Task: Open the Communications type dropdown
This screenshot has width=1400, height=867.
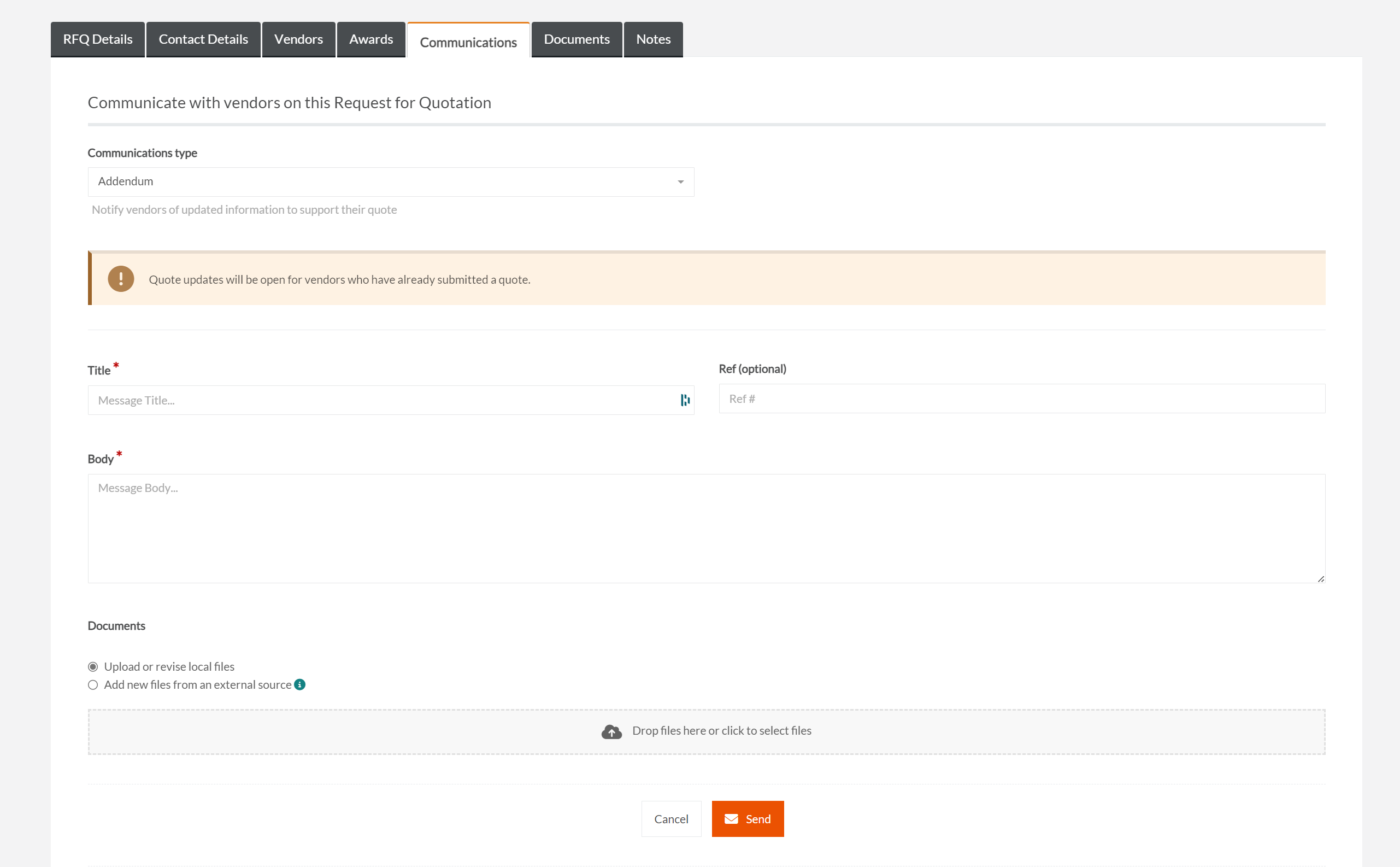Action: 390,182
